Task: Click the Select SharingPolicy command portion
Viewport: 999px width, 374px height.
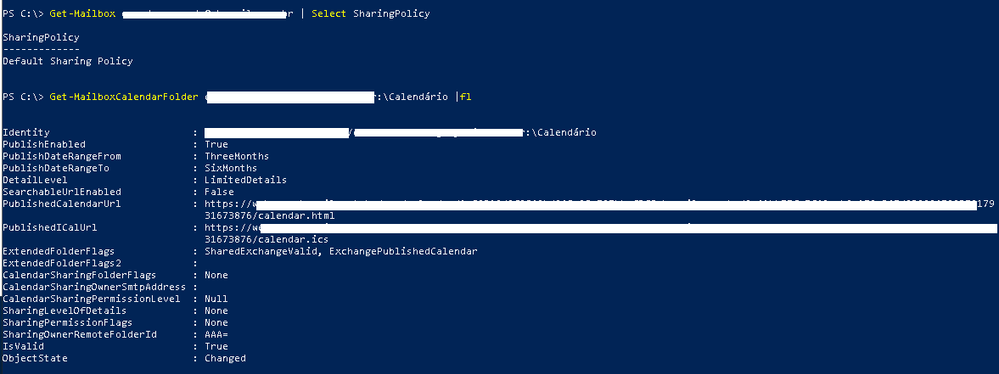Action: 371,14
